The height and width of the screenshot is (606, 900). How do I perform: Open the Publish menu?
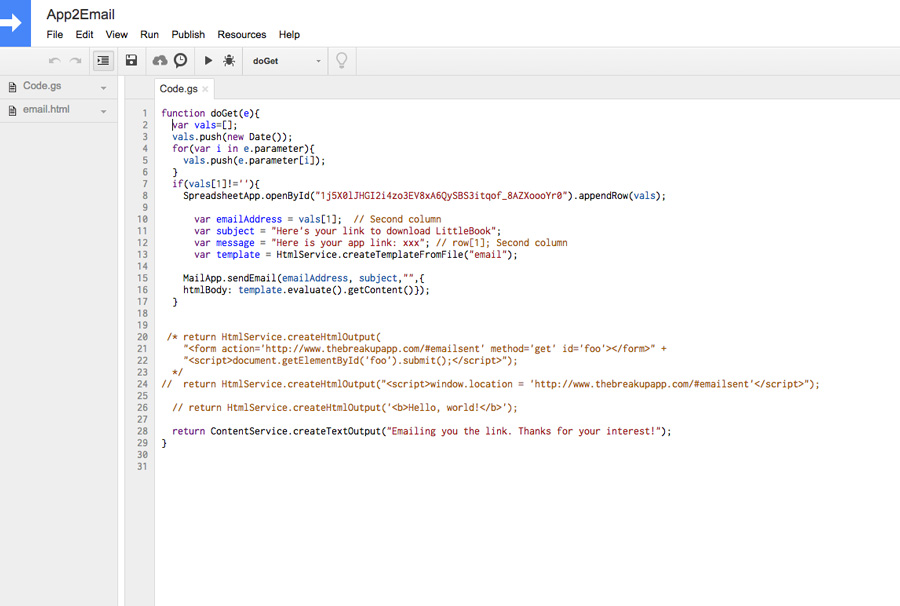[x=188, y=34]
